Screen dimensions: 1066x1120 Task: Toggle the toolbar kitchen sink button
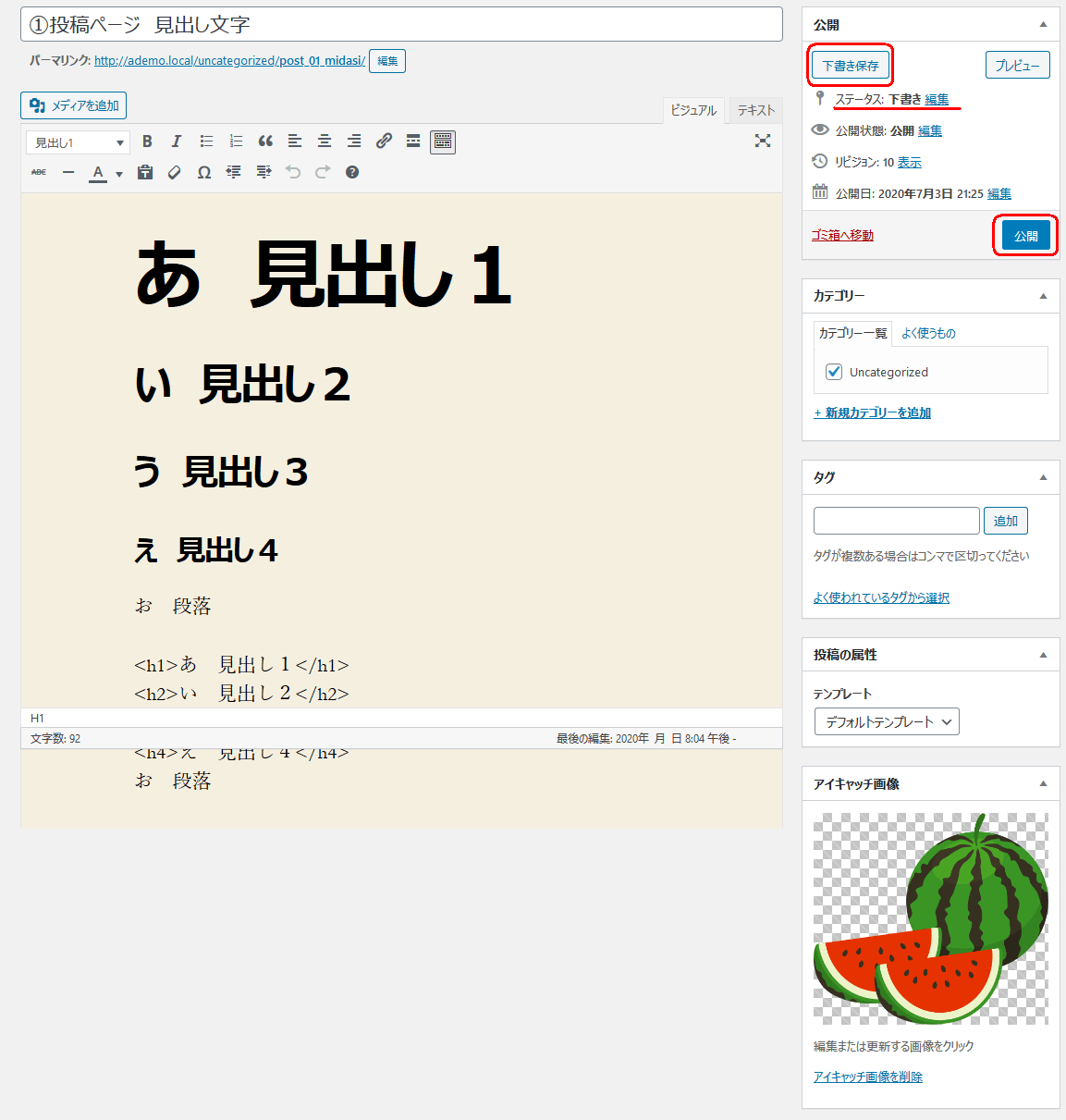tap(443, 142)
